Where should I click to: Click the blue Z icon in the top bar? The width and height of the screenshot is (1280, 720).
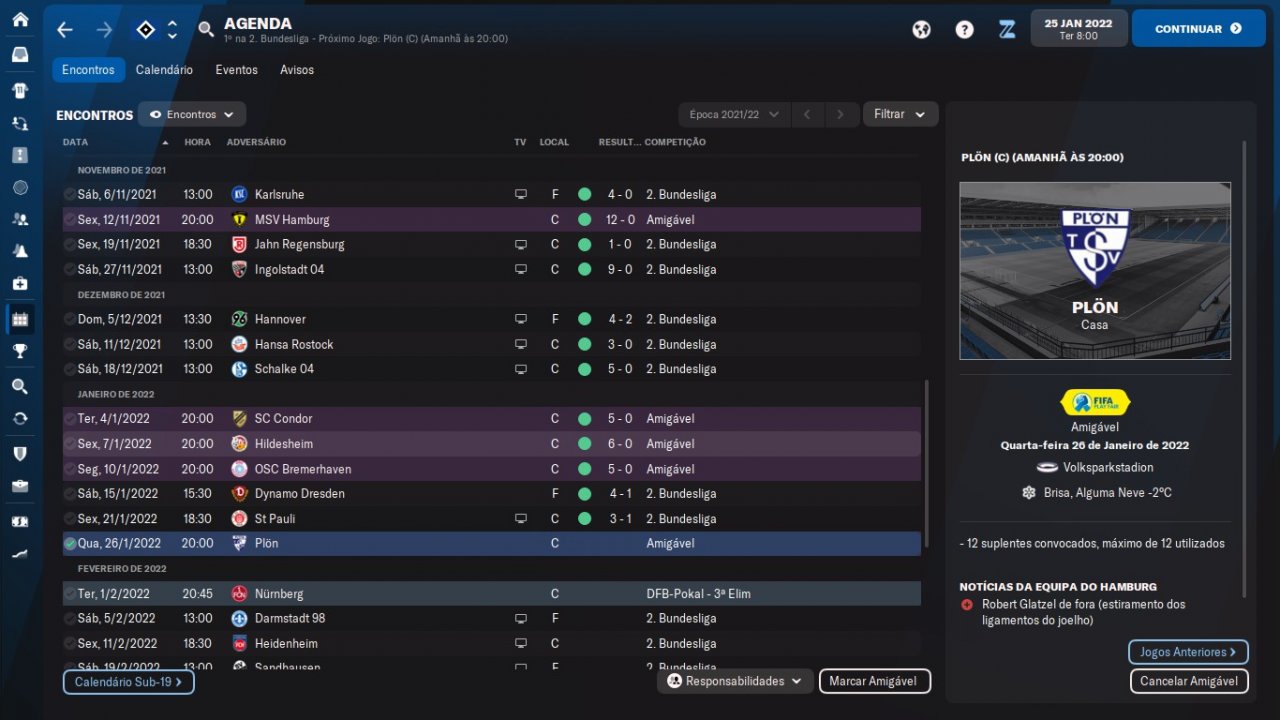(1007, 29)
